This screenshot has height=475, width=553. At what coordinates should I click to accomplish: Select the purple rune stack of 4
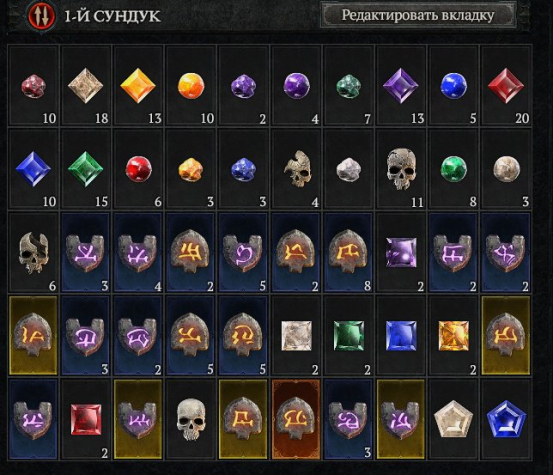pos(138,252)
